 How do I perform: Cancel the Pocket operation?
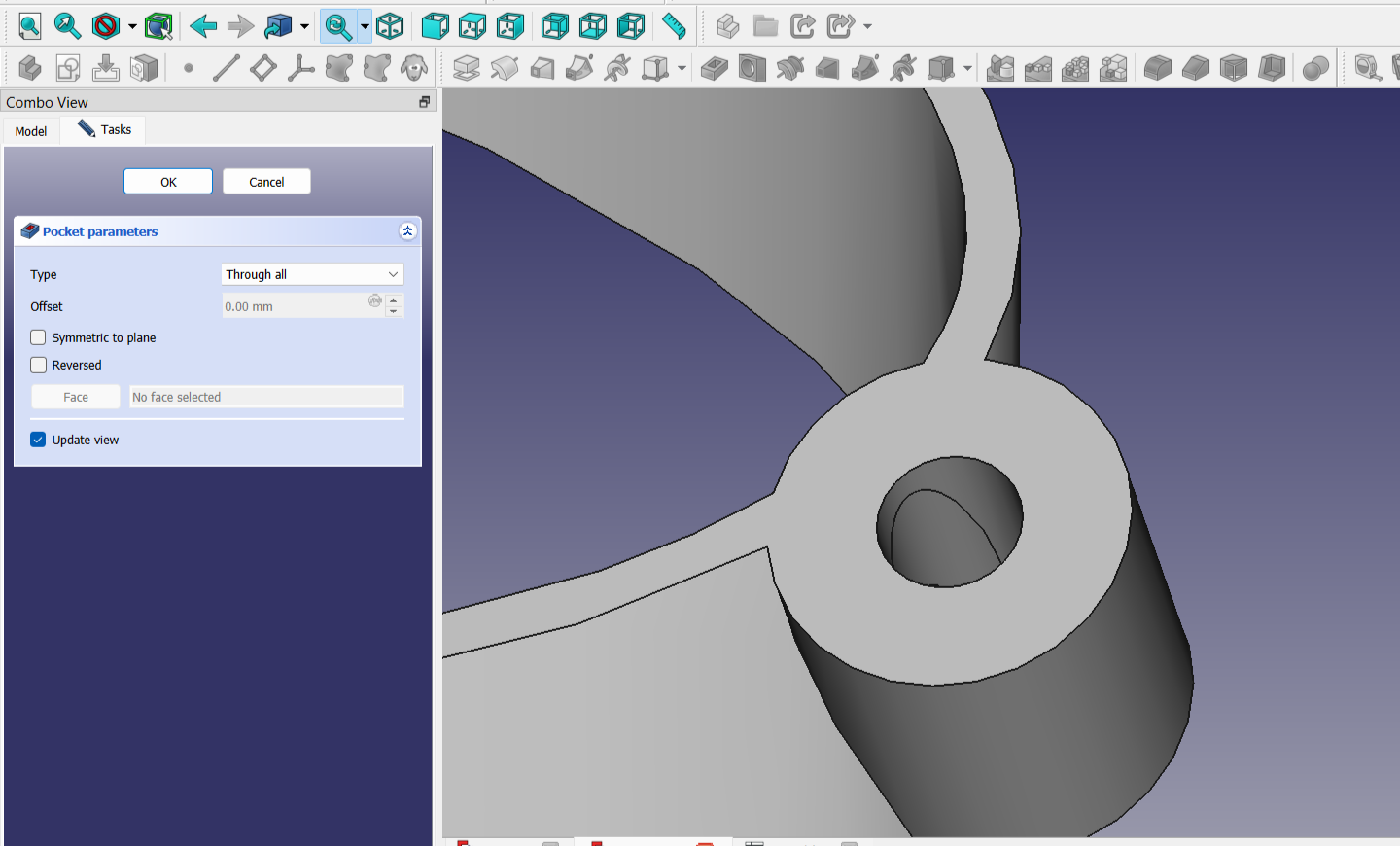click(x=266, y=181)
